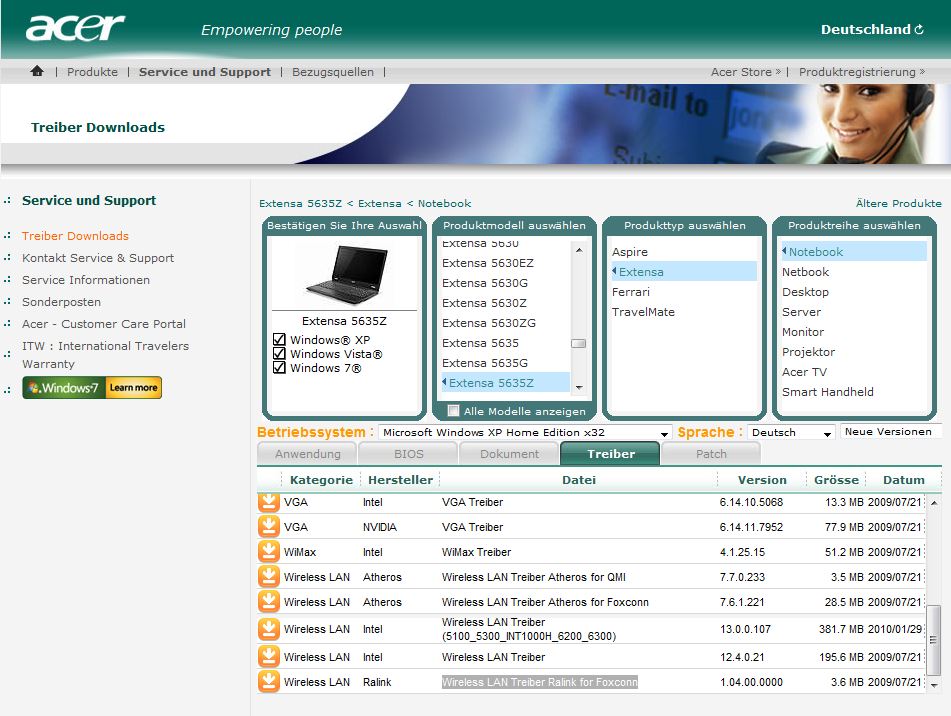The height and width of the screenshot is (716, 951).
Task: Enable Alle Modelle anzeigen checkbox
Action: pos(453,410)
